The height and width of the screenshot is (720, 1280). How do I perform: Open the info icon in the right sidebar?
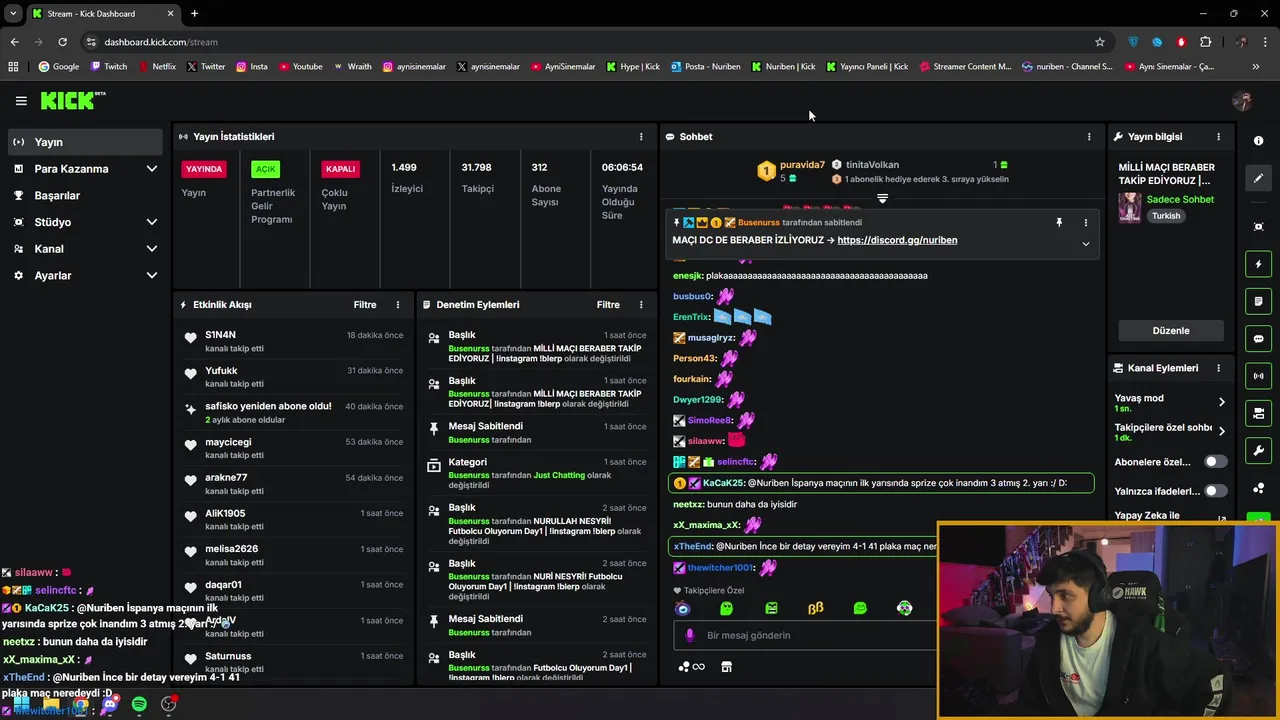(x=1258, y=141)
